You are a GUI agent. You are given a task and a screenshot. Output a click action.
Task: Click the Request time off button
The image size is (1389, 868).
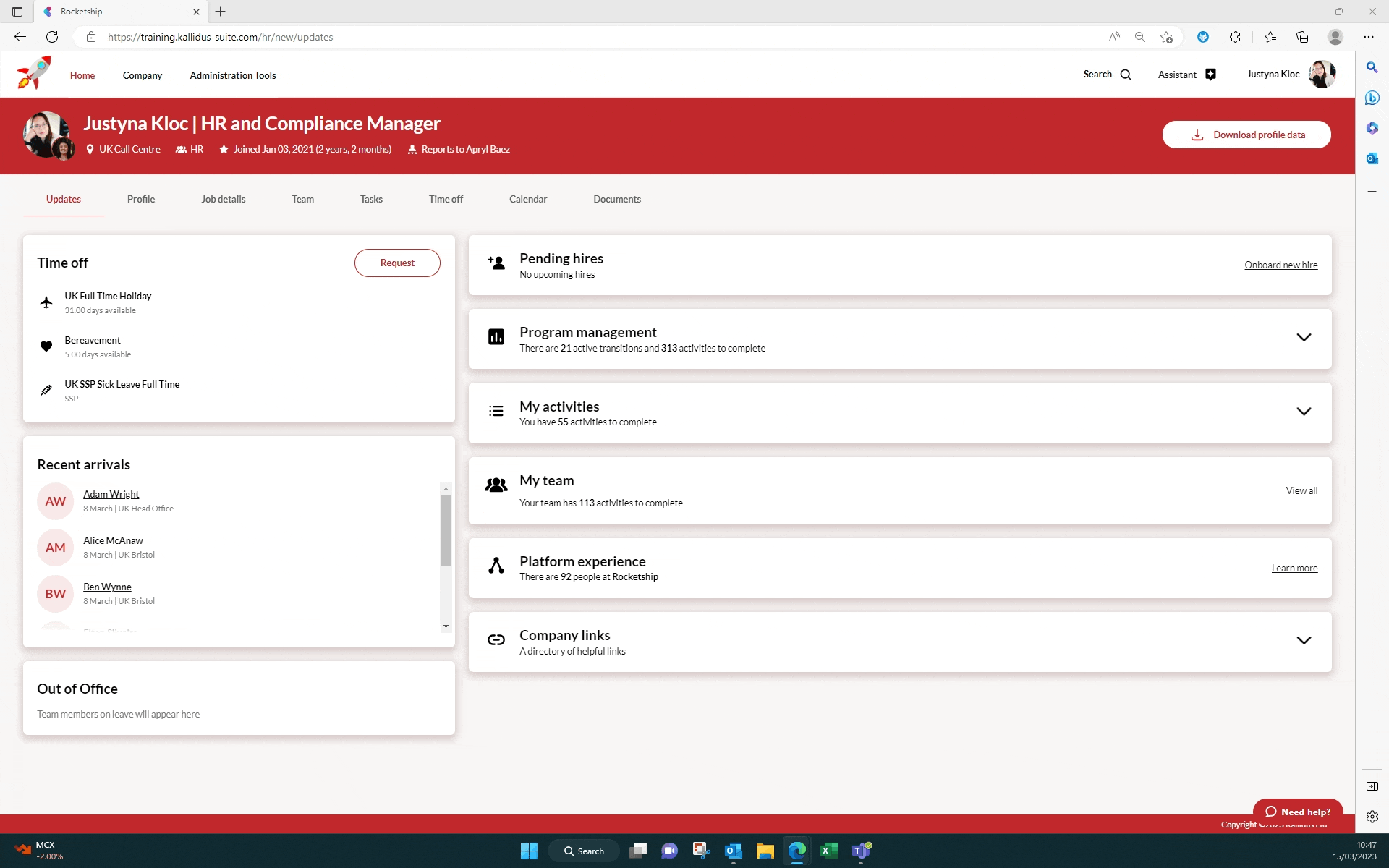397,263
